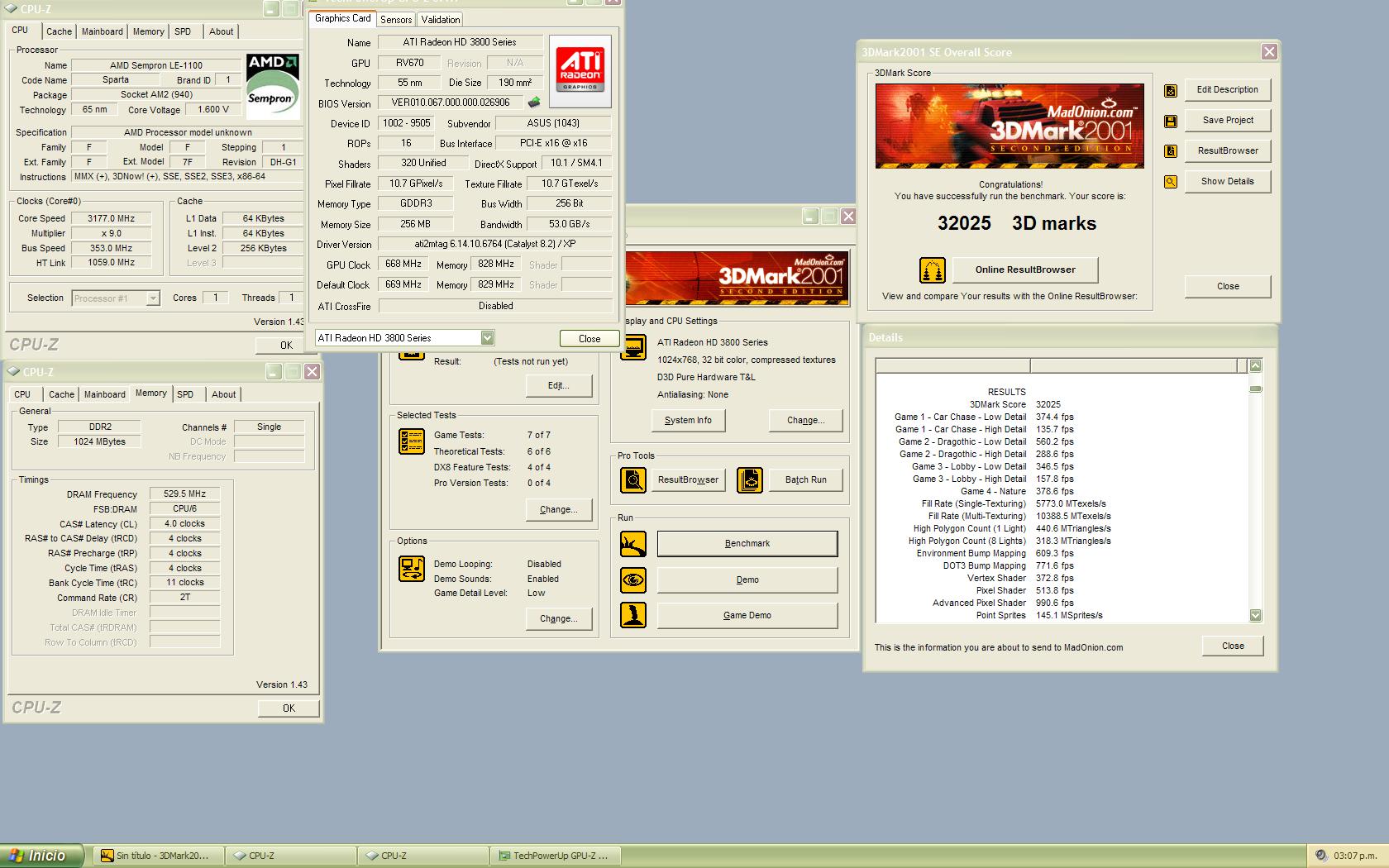Click the Edit Description notepad icon
The height and width of the screenshot is (868, 1389).
(x=1171, y=91)
